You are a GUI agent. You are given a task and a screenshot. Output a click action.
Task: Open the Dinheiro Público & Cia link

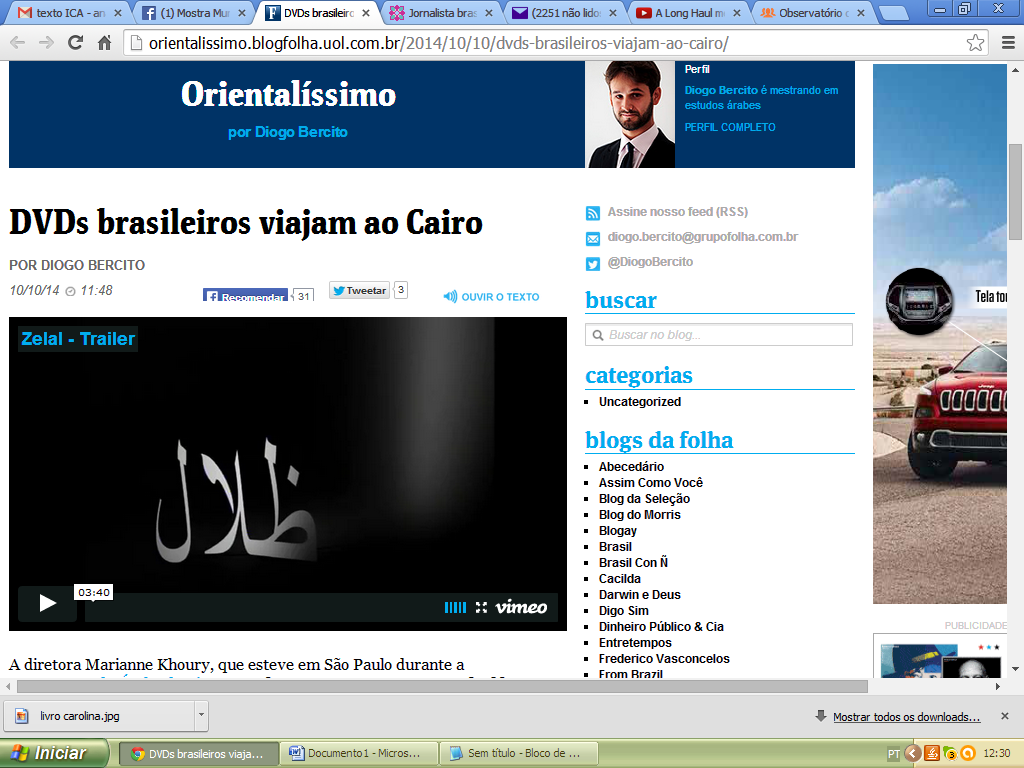click(662, 626)
